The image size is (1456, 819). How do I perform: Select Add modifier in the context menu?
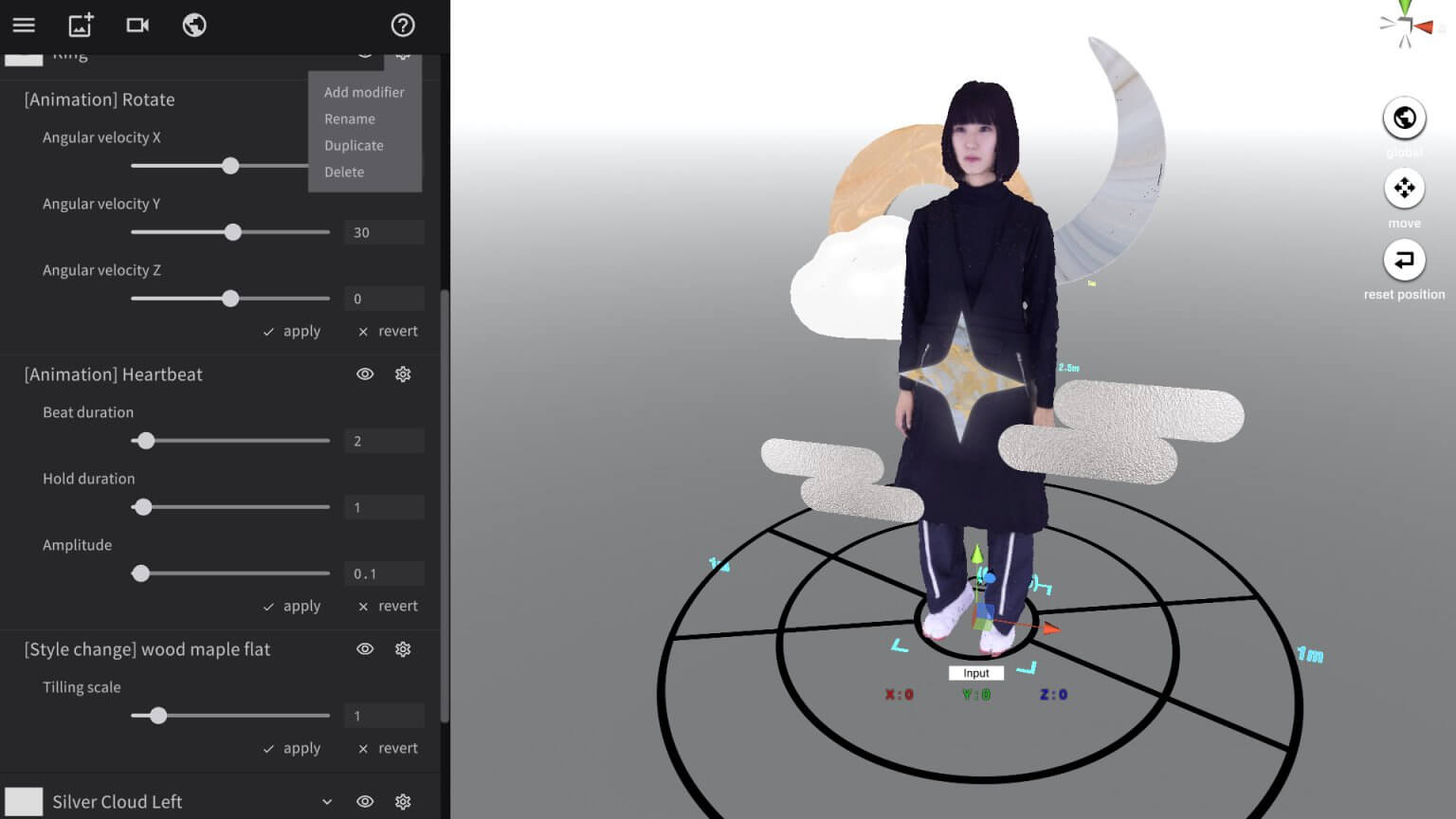[364, 92]
